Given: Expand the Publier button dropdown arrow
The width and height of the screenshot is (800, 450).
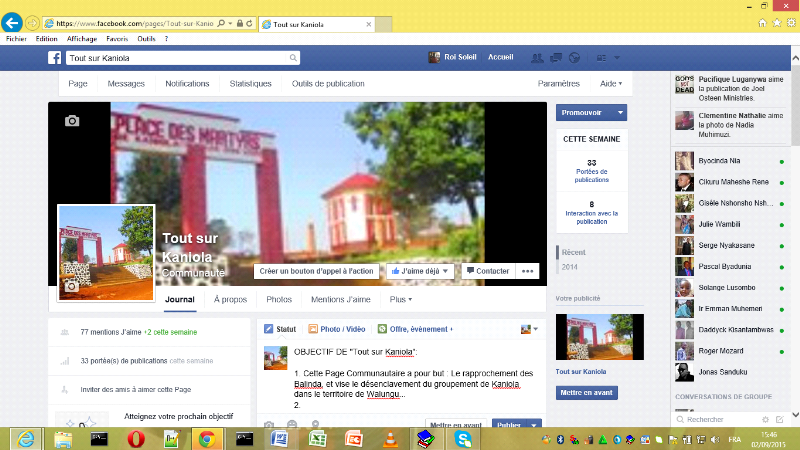Looking at the screenshot, I should [534, 424].
